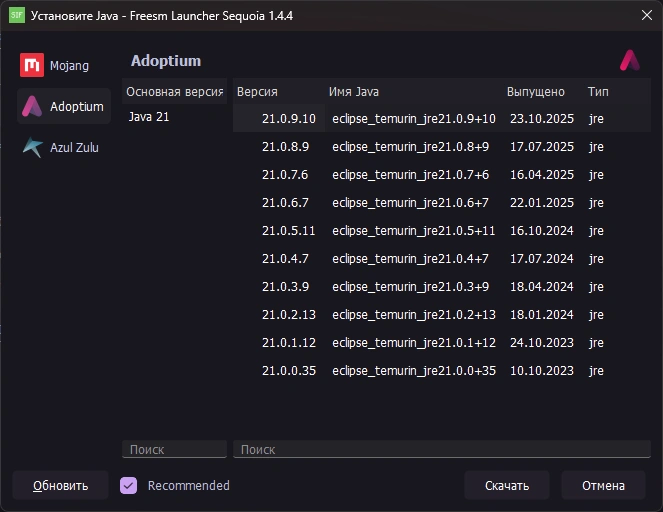Sort by the Выпущено column header
This screenshot has width=663, height=512.
(x=543, y=91)
